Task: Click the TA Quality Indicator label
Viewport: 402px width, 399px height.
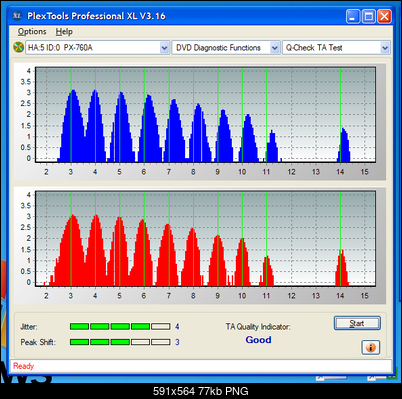Action: [258, 327]
